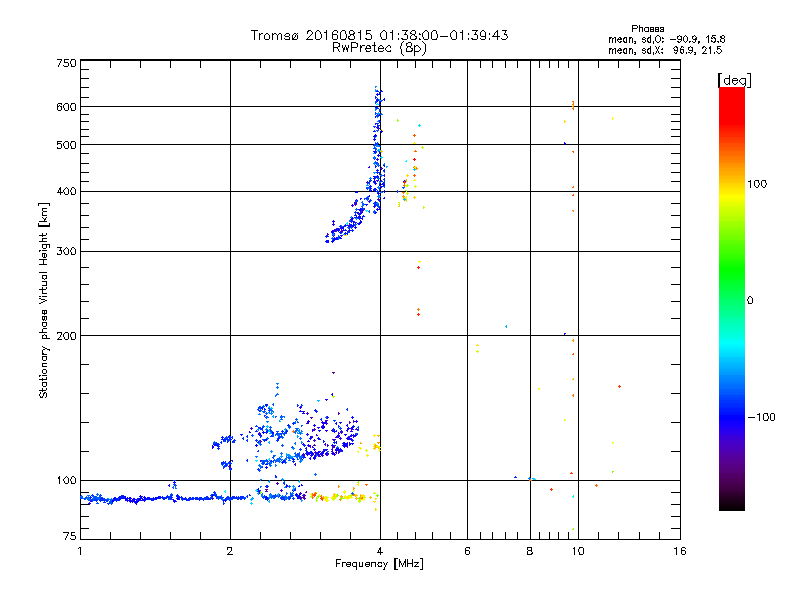Click 'mean, sd,O: -90.9, 15.8' text
The width and height of the screenshot is (800, 600).
point(666,39)
